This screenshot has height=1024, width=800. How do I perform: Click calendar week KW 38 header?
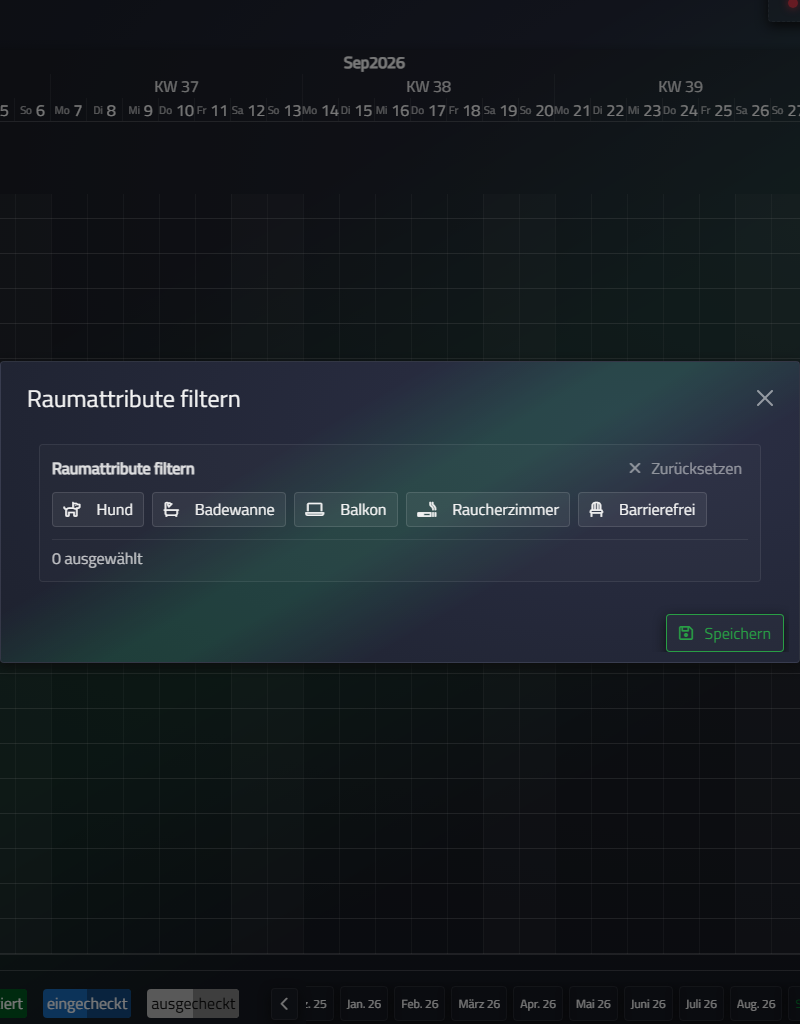[428, 87]
